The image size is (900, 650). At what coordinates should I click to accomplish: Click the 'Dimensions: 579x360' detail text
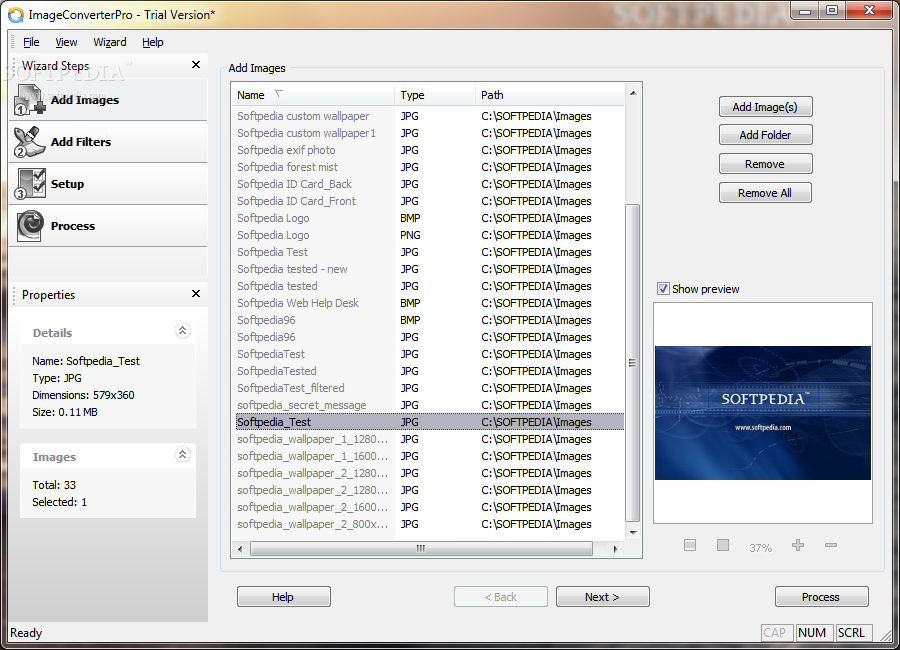[x=83, y=395]
